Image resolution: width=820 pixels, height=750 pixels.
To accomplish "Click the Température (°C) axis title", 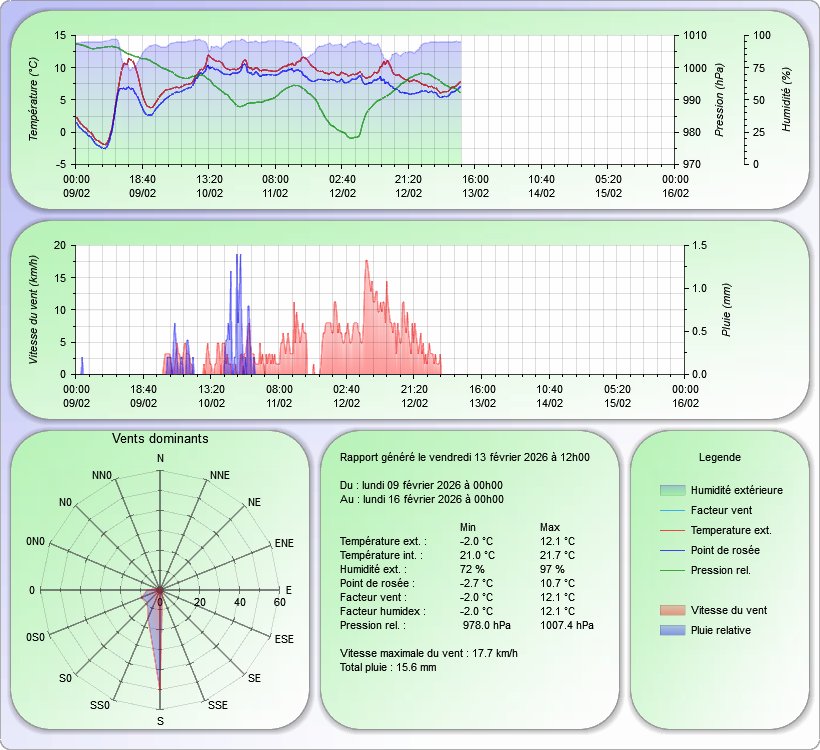I will [34, 98].
